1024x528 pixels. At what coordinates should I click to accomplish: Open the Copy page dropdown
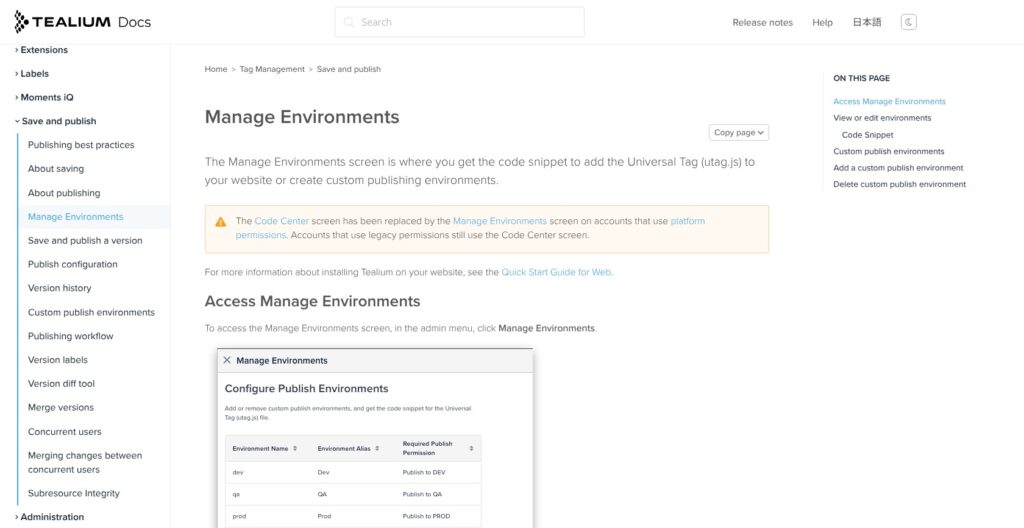[739, 133]
